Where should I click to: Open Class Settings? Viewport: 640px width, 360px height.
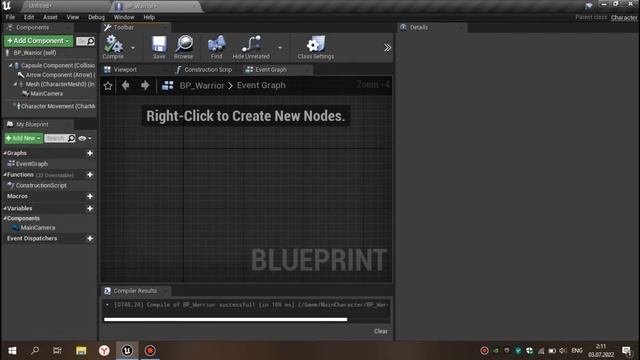316,47
